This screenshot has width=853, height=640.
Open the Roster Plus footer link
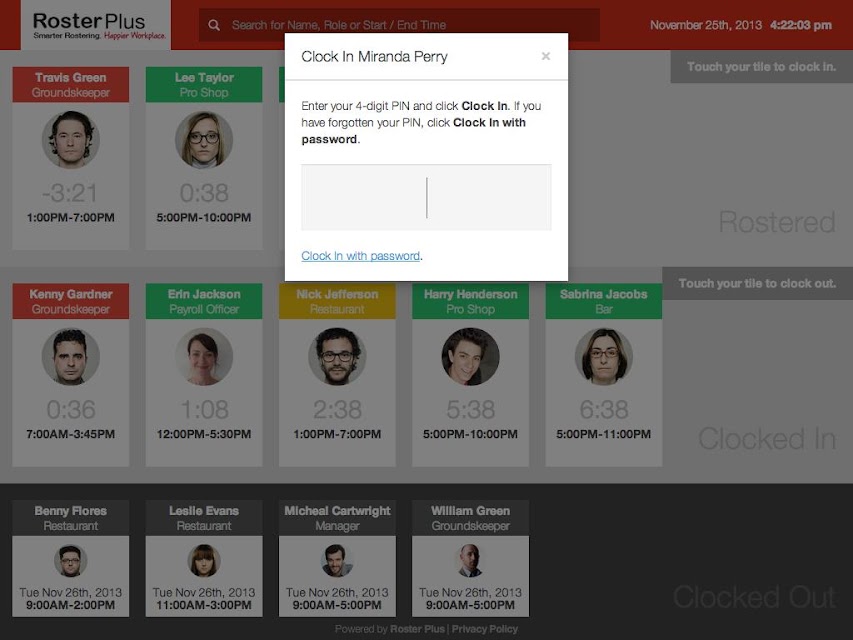(x=417, y=629)
